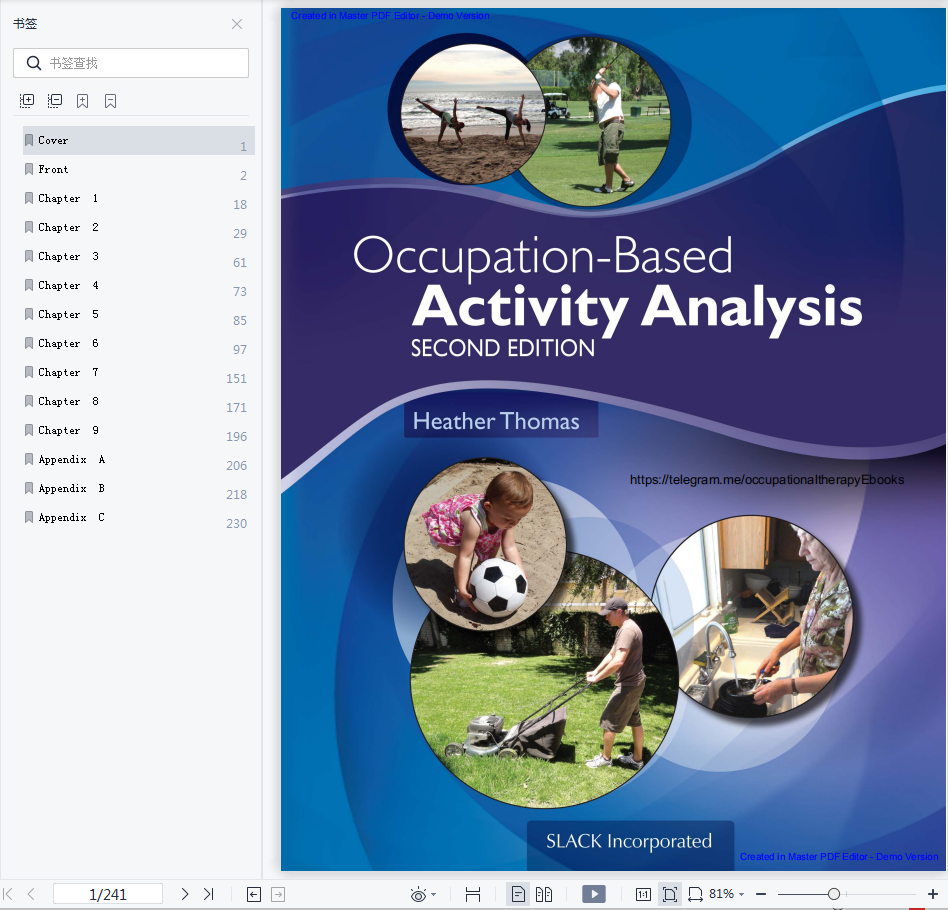Screen dimensions: 948x910
Task: Go to the previous page
Action: 31,894
